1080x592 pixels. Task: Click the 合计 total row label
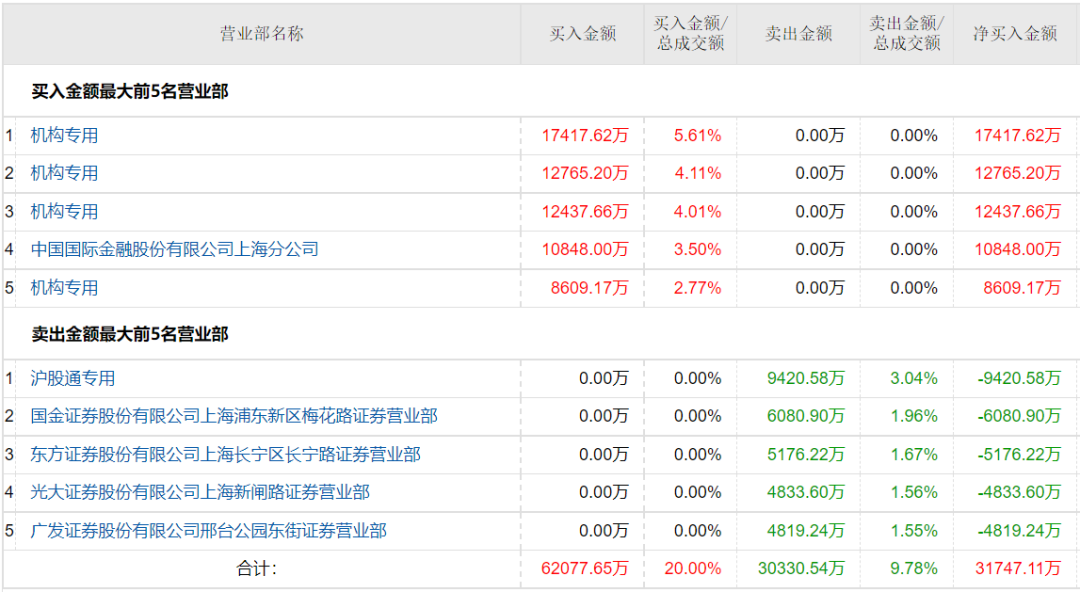[x=257, y=568]
